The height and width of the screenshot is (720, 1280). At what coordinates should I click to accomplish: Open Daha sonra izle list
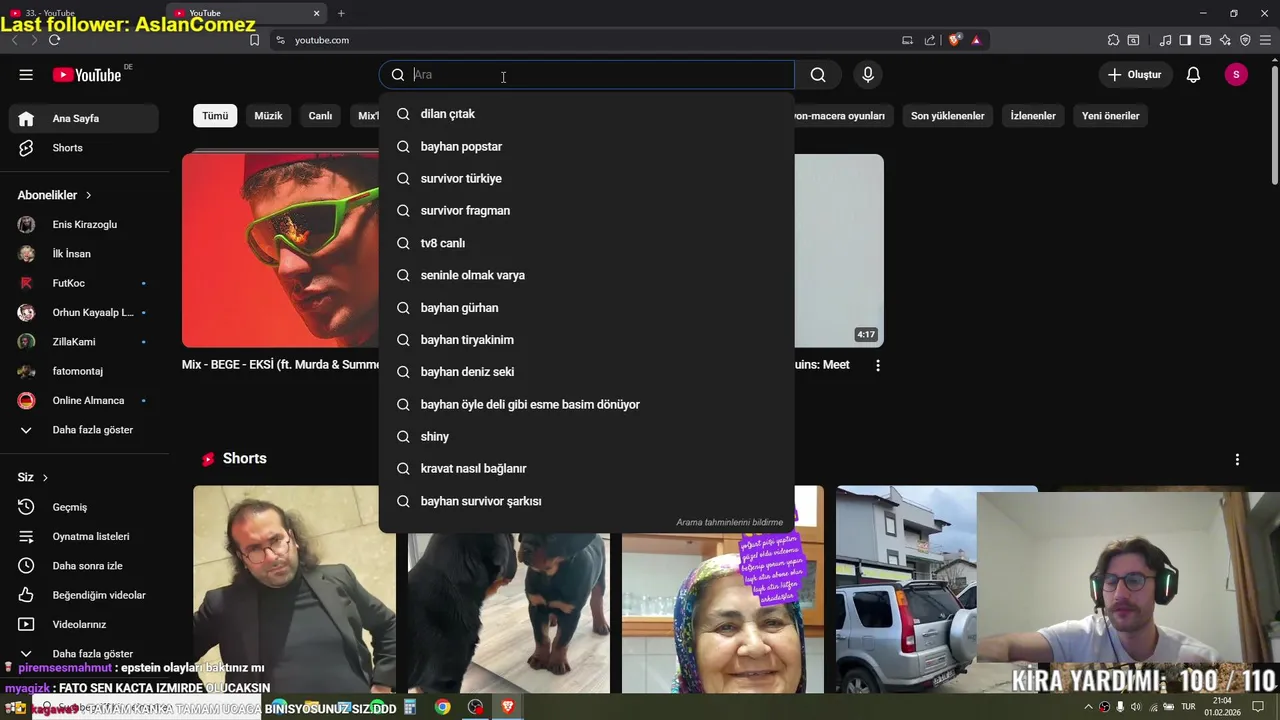[x=84, y=566]
